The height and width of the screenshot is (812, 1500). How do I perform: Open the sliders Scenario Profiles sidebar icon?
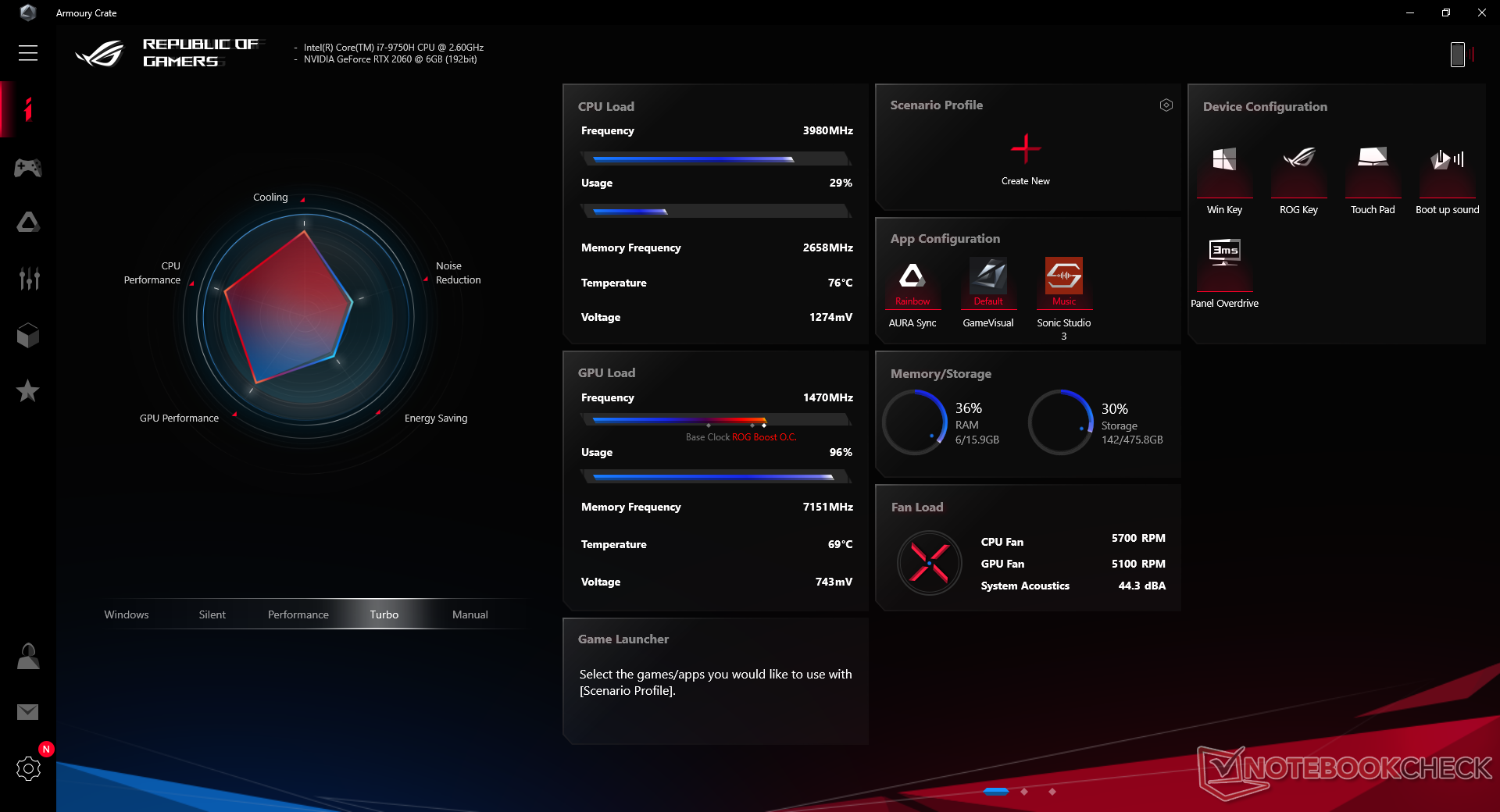coord(28,278)
